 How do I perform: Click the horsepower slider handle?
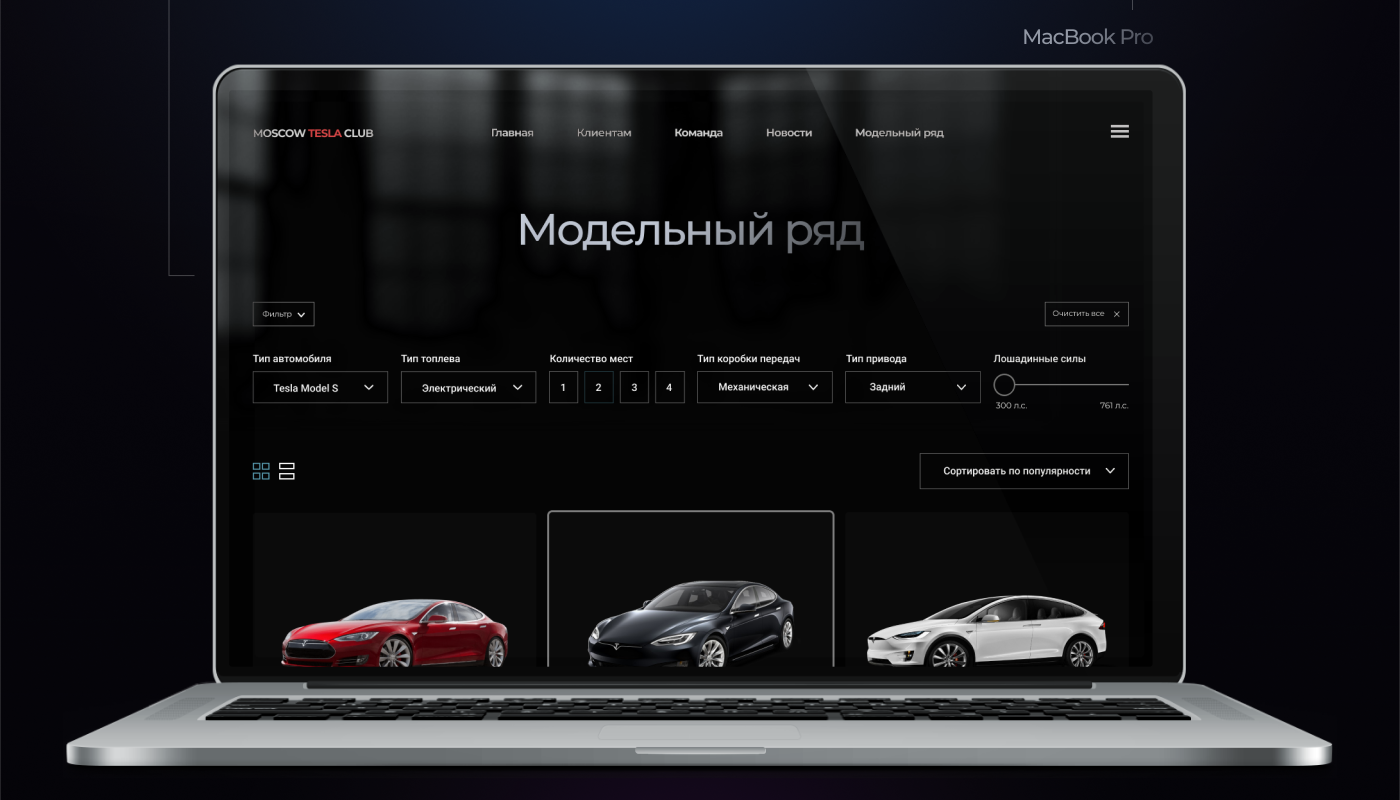coord(1004,385)
